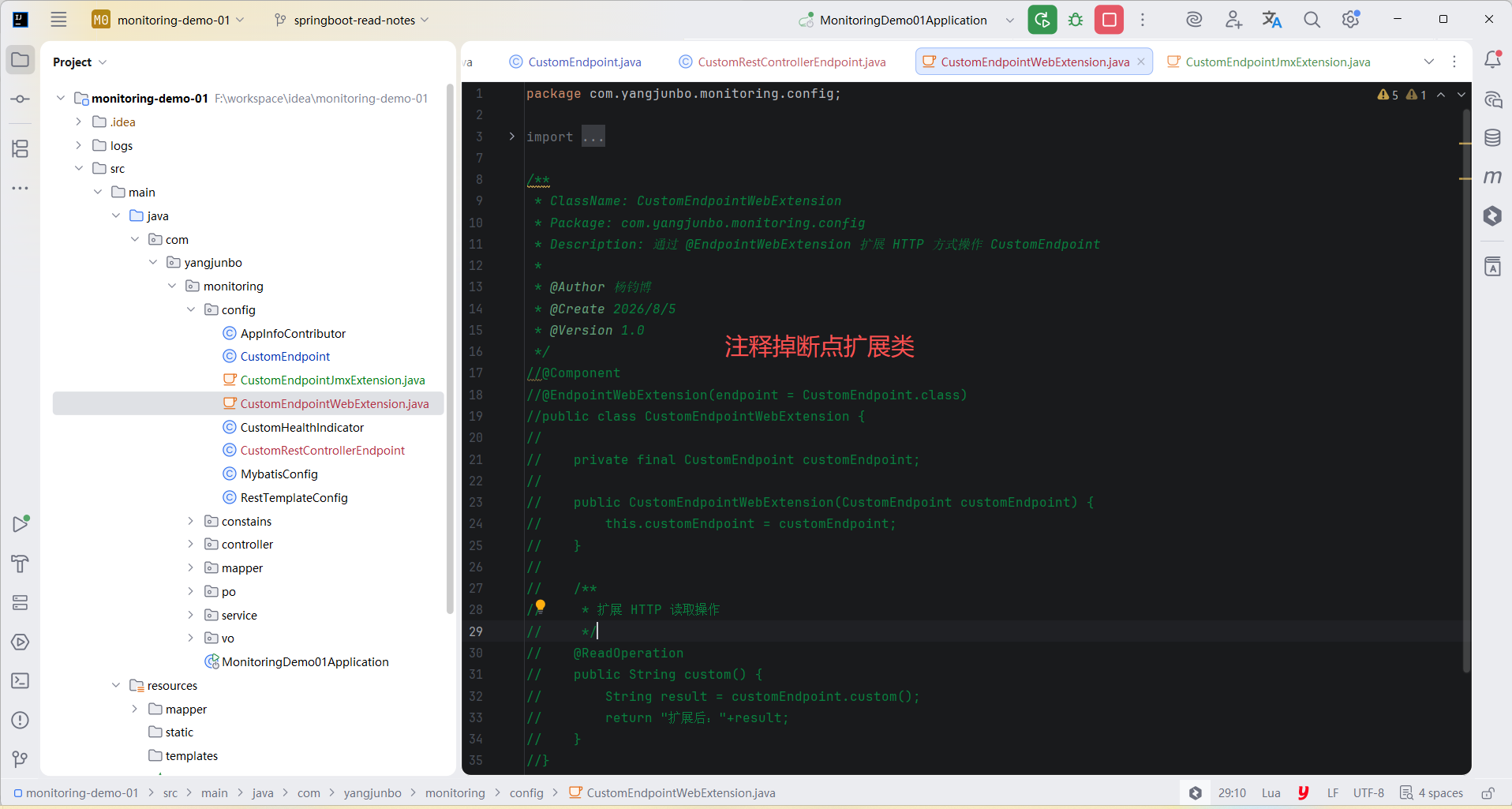Image resolution: width=1512 pixels, height=809 pixels.
Task: Toggle the read-only lock in status bar
Action: tap(1488, 793)
